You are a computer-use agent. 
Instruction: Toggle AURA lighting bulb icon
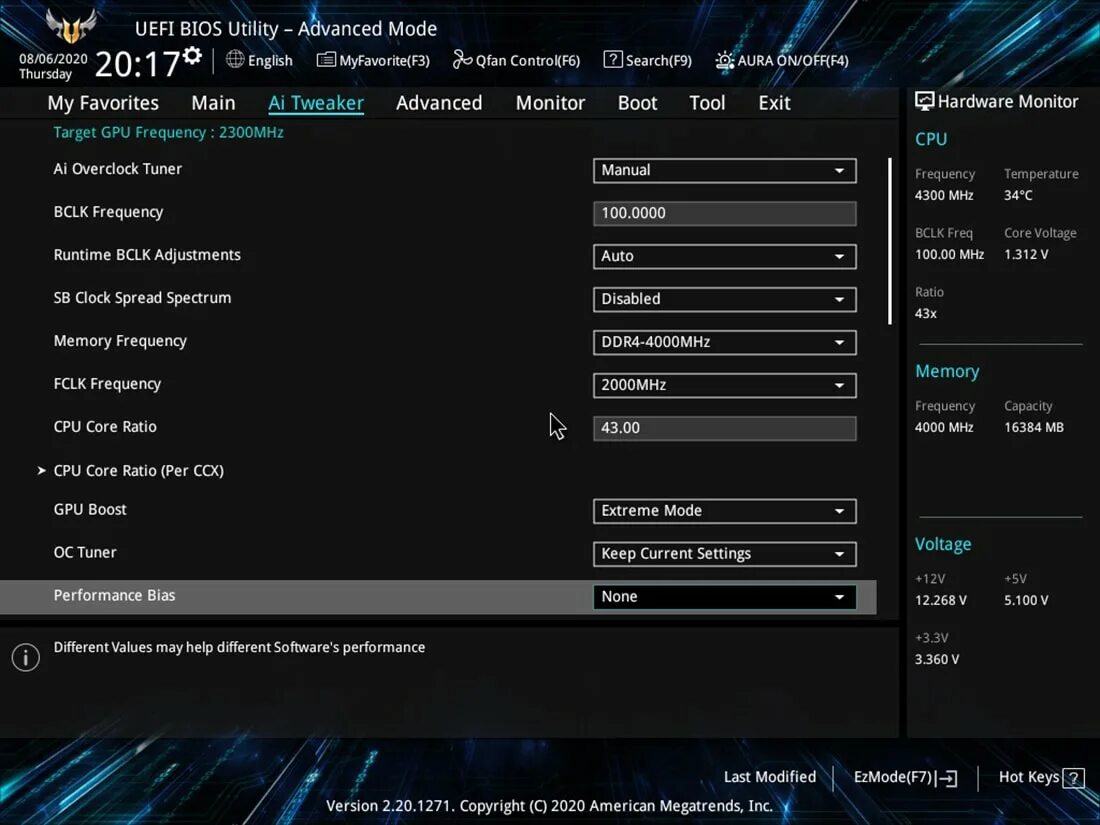(x=725, y=60)
